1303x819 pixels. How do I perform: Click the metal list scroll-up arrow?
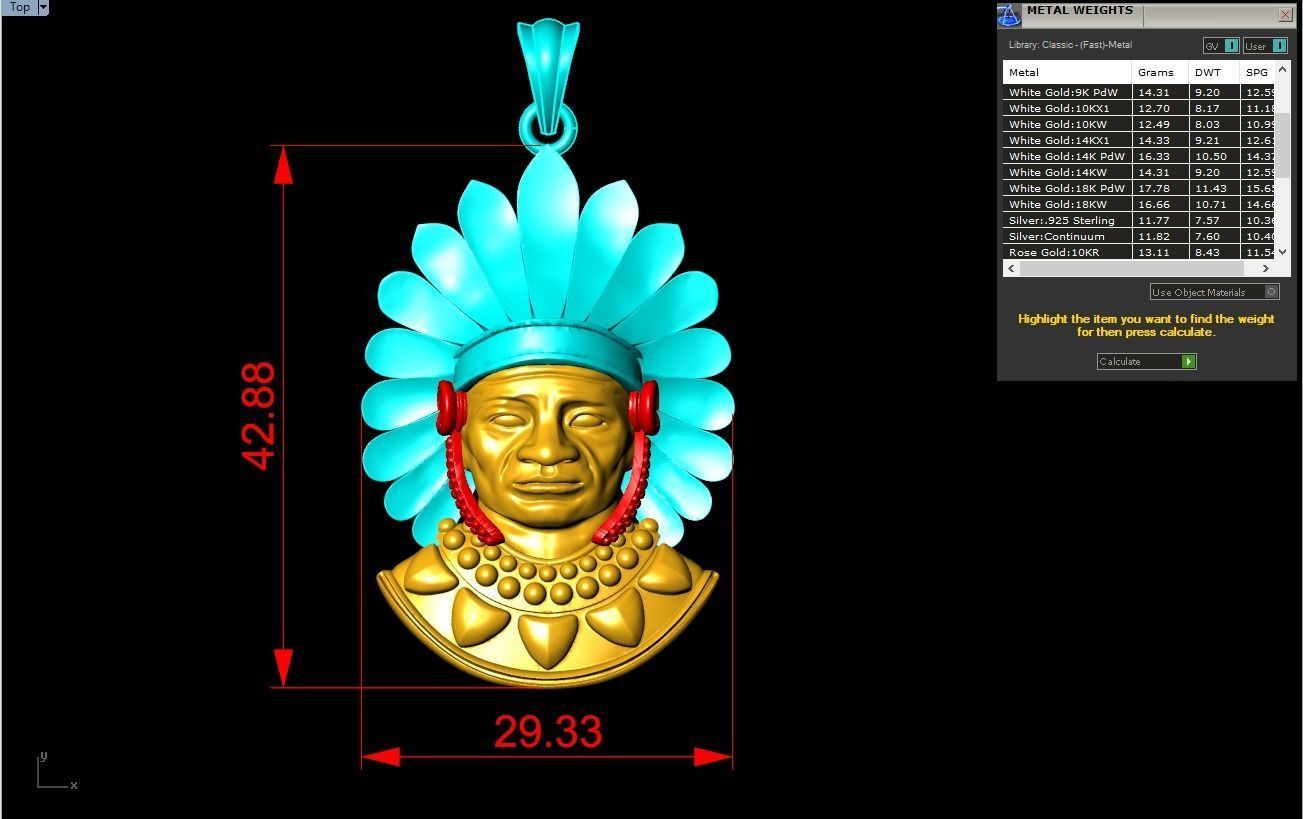(1284, 69)
